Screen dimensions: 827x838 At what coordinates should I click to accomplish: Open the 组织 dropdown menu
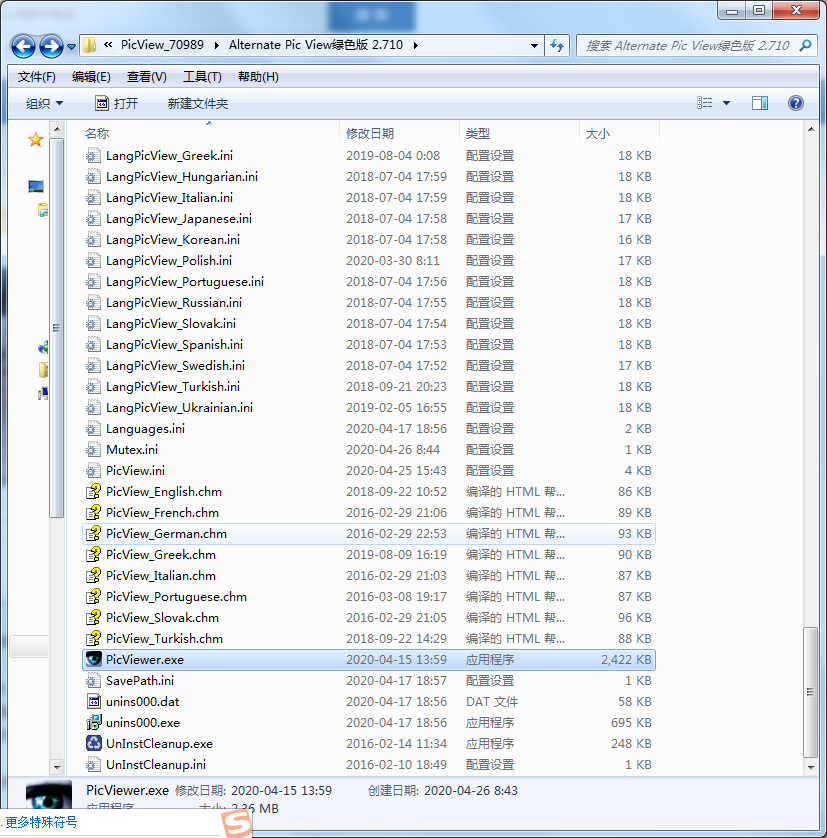pos(44,103)
